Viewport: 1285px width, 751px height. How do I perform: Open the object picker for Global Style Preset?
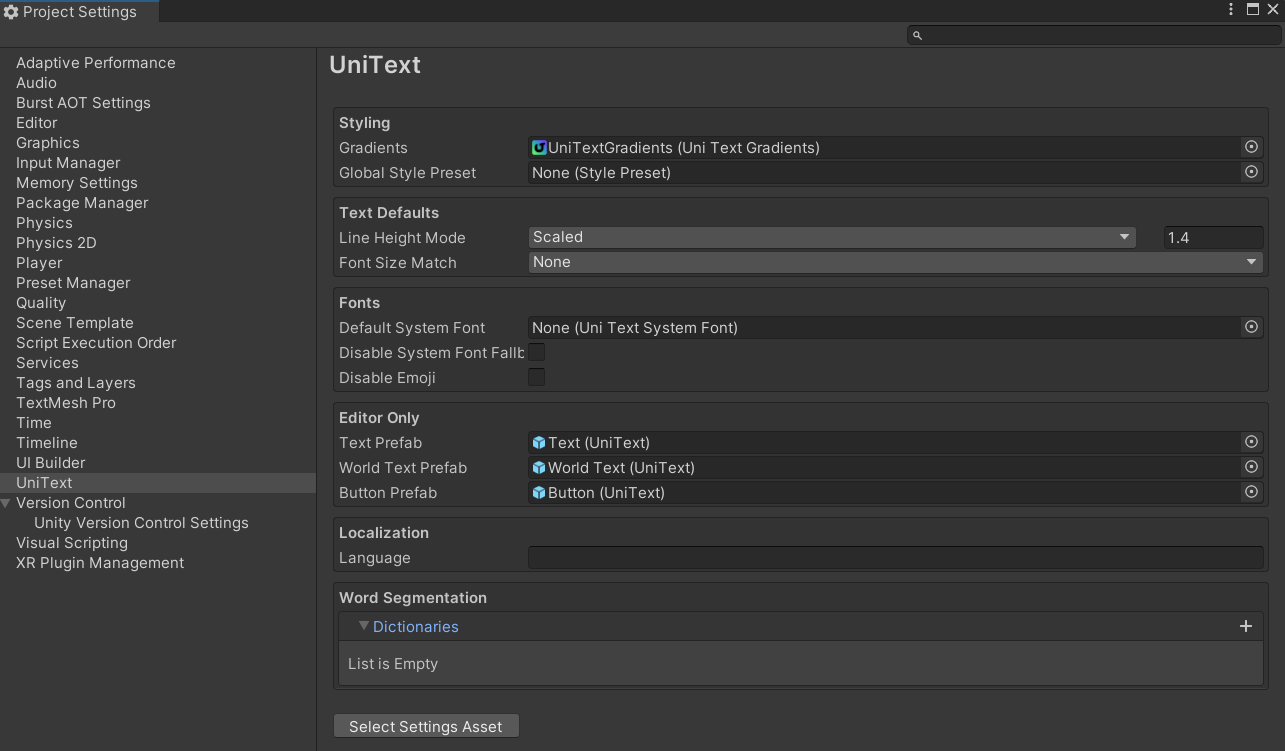(x=1251, y=172)
